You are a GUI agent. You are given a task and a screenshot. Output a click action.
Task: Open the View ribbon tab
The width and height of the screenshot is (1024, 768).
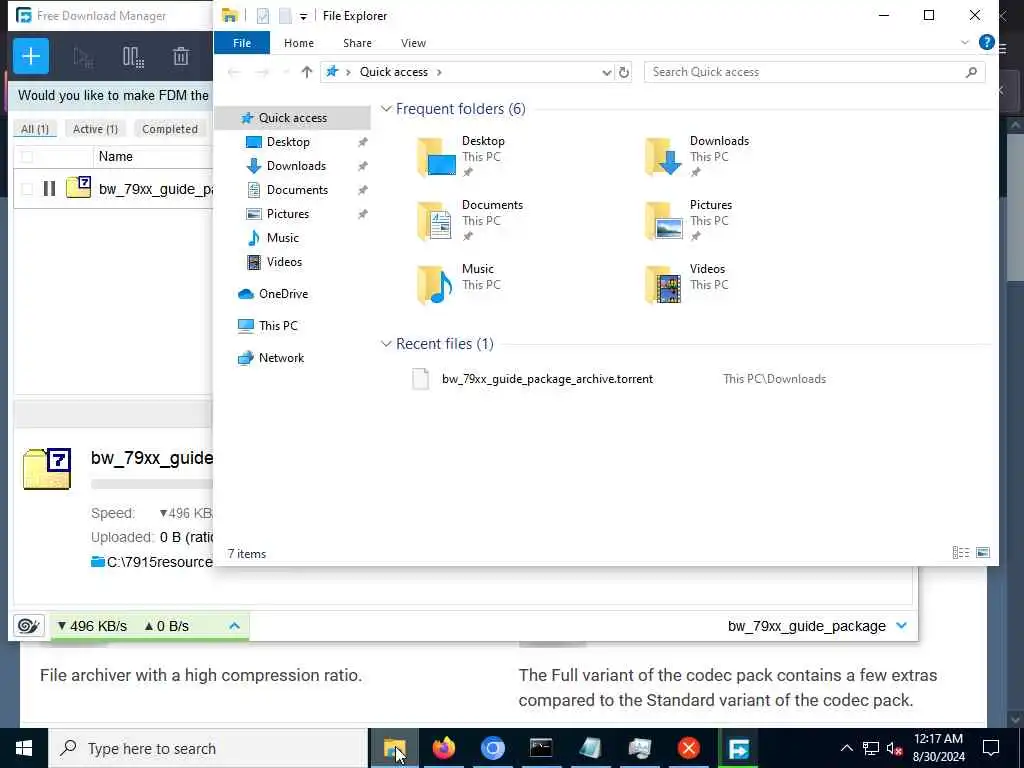click(x=413, y=43)
